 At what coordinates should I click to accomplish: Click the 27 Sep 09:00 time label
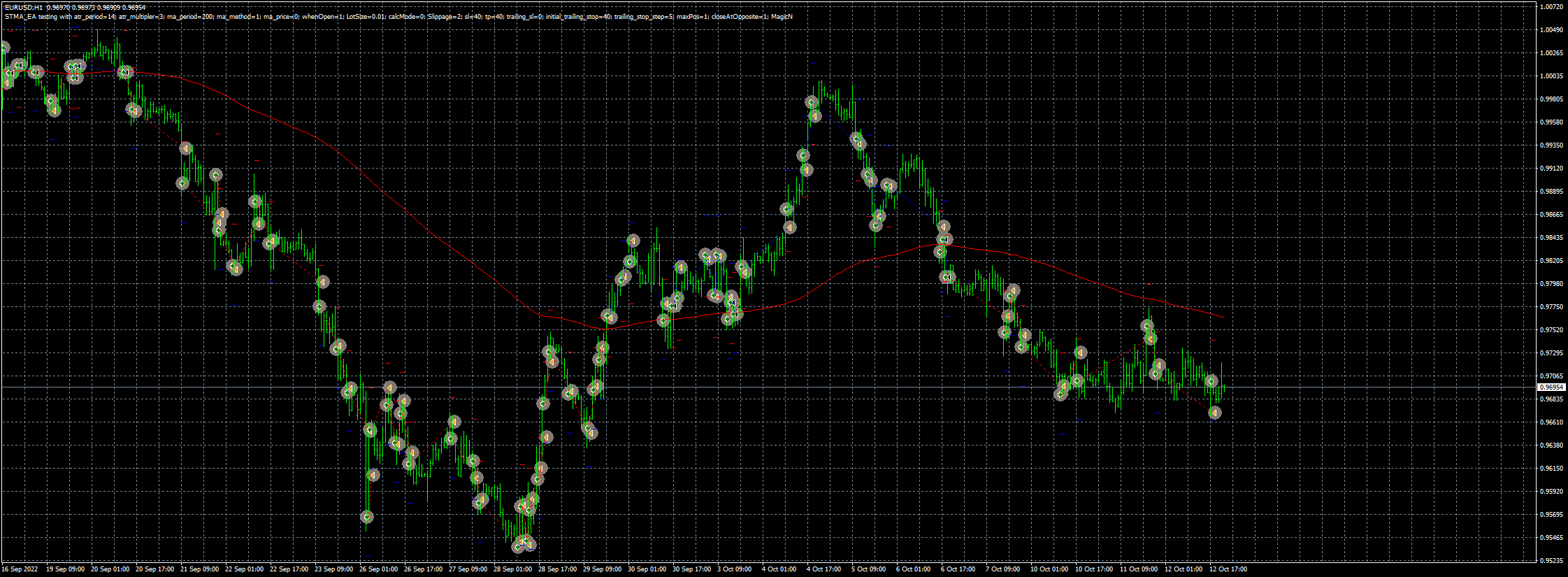[468, 569]
